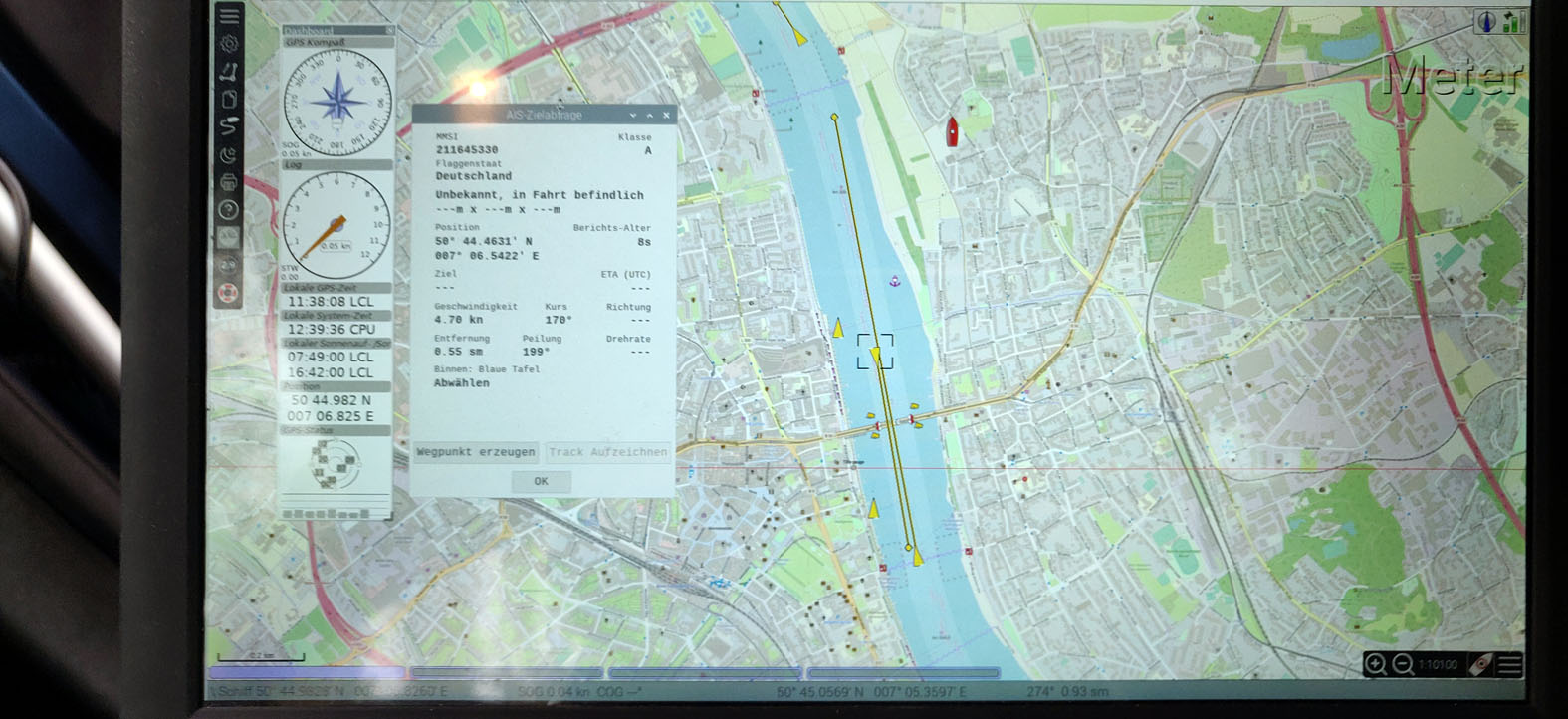Click the north-up compass icon
Image resolution: width=1568 pixels, height=719 pixels.
[1488, 21]
